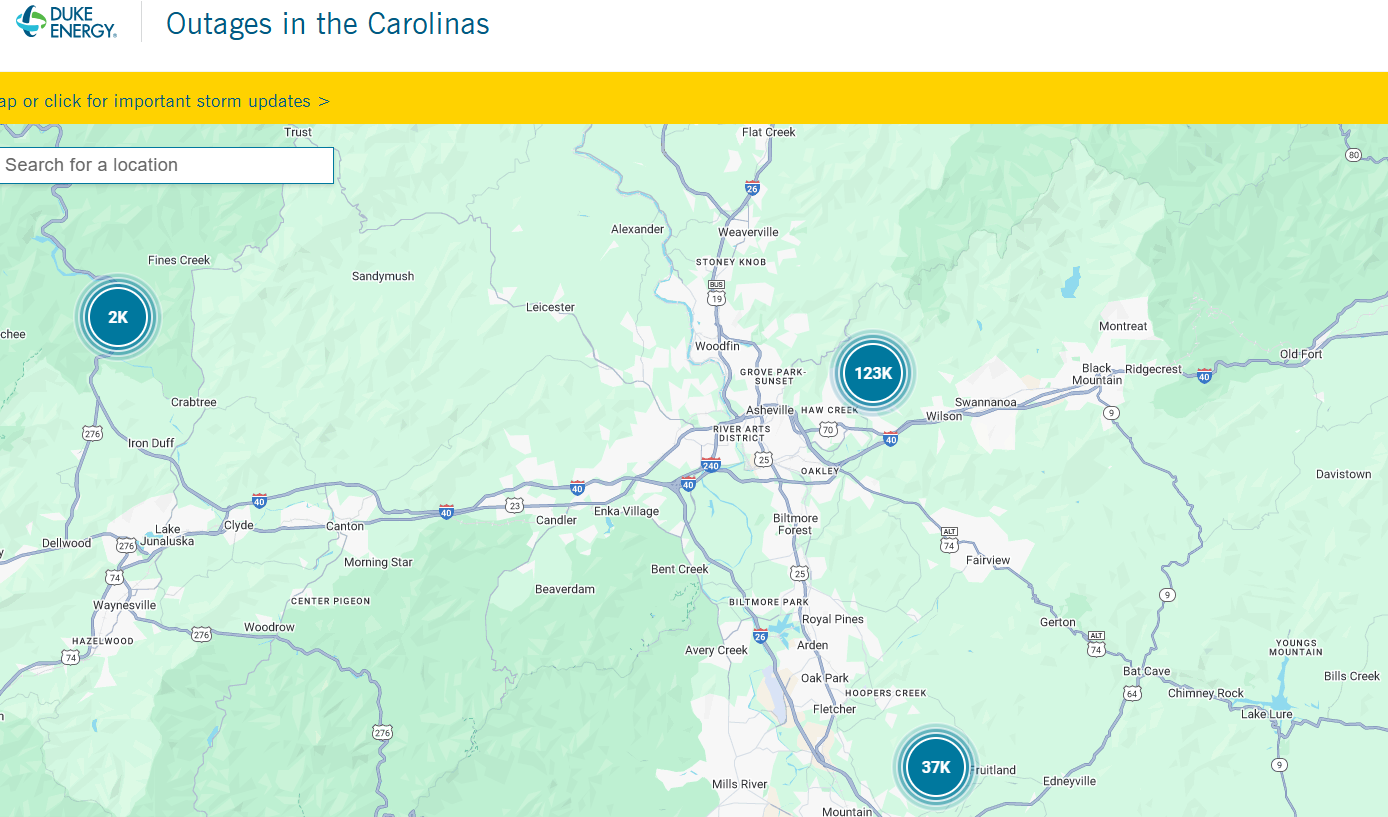Click the US 23 route shield near Candler

[514, 506]
